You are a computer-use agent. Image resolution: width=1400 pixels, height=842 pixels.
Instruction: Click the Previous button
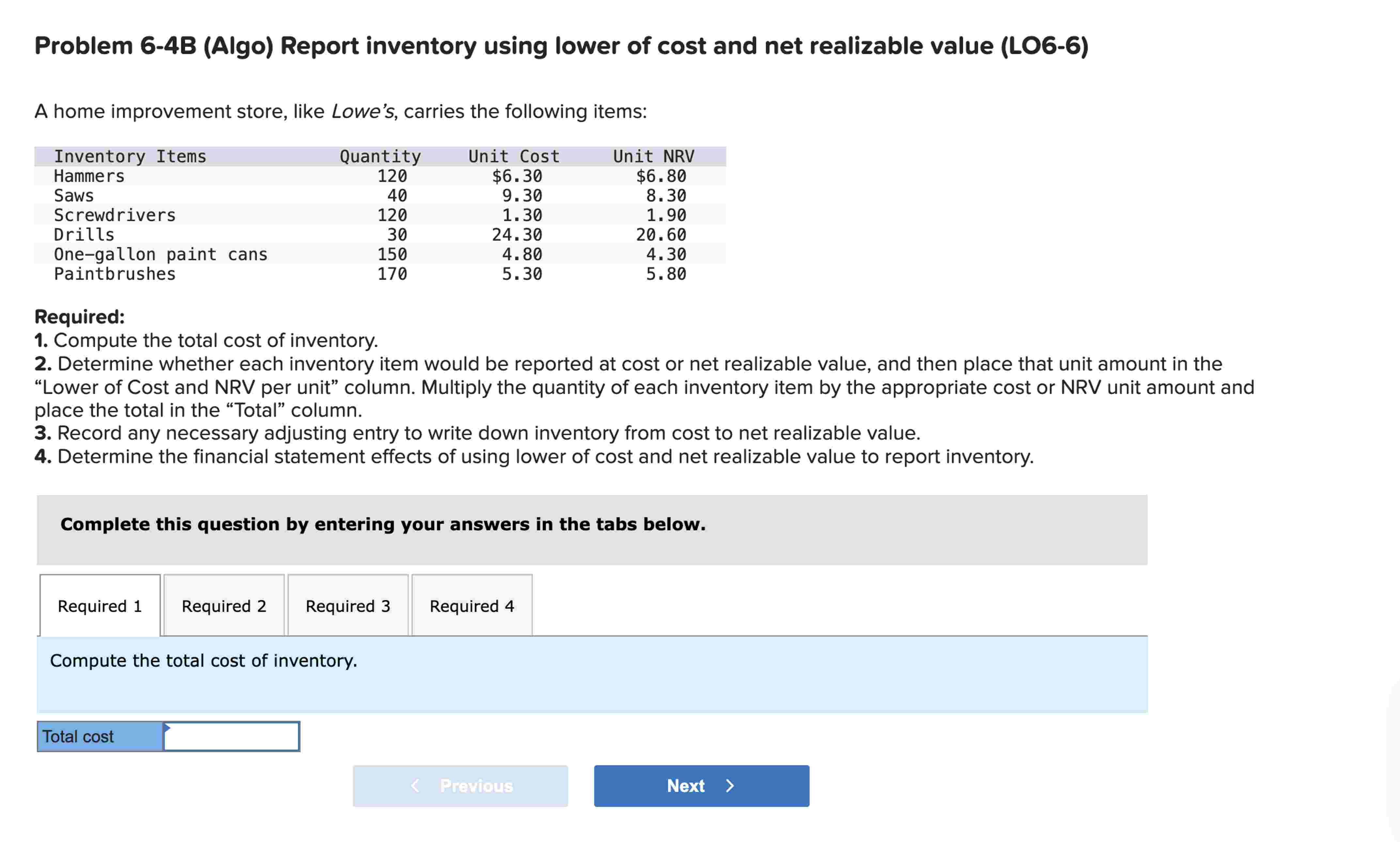coord(460,785)
